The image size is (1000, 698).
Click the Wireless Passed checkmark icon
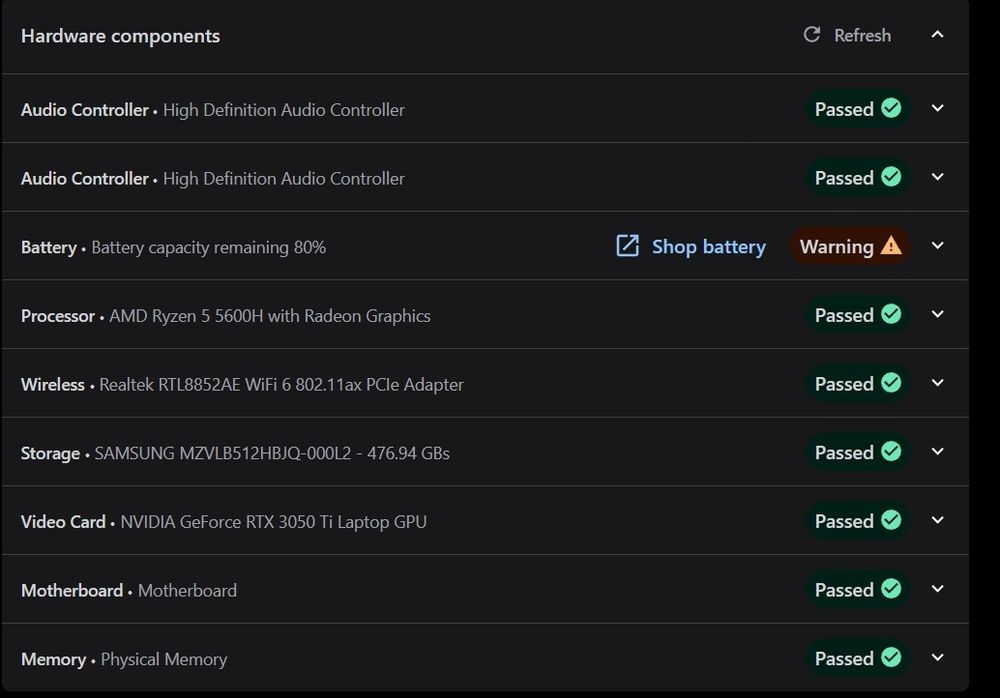pos(891,383)
